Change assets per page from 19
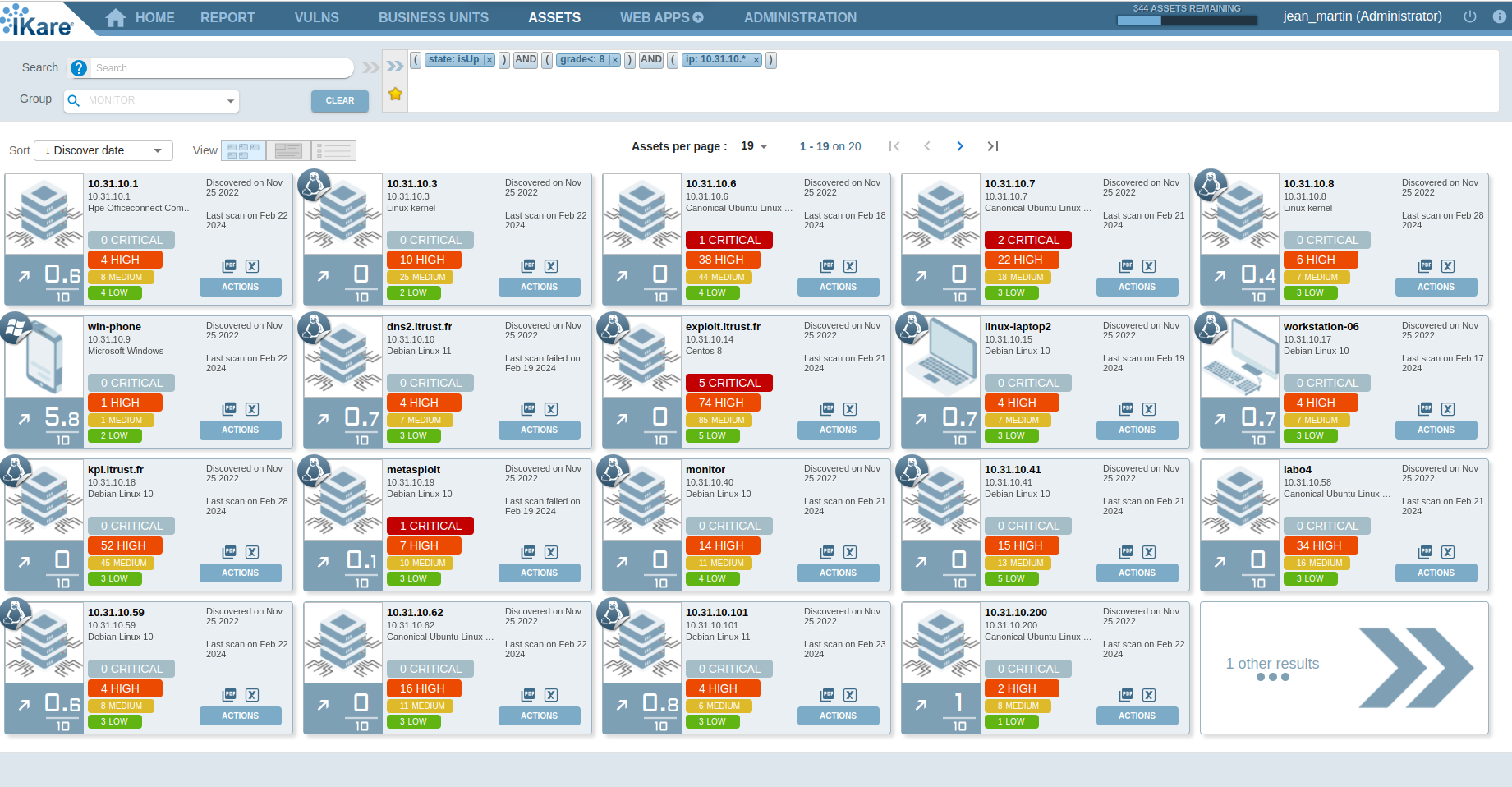 753,145
